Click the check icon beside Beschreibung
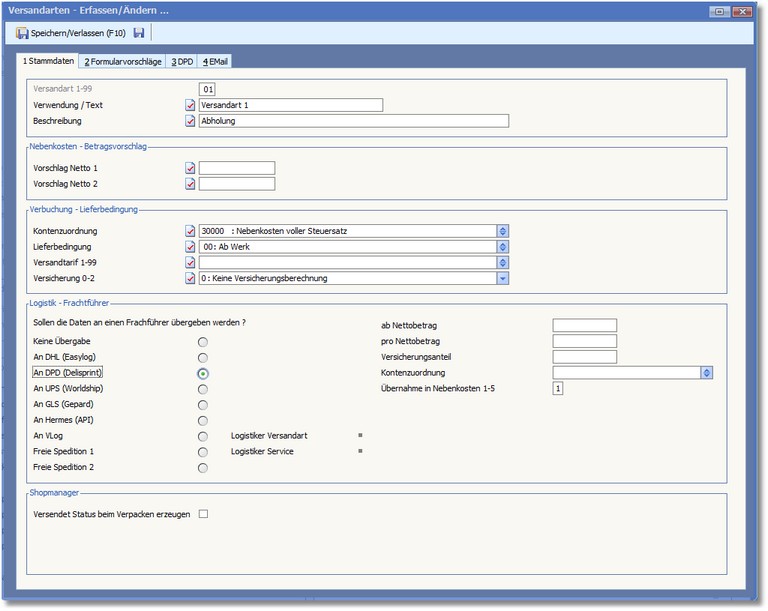Viewport: 768px width, 611px height. (190, 121)
